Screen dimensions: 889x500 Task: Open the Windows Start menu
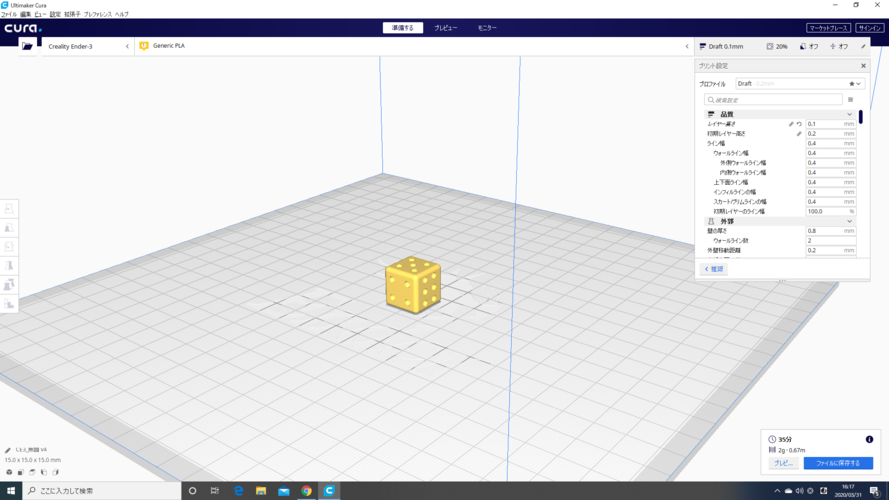click(11, 491)
